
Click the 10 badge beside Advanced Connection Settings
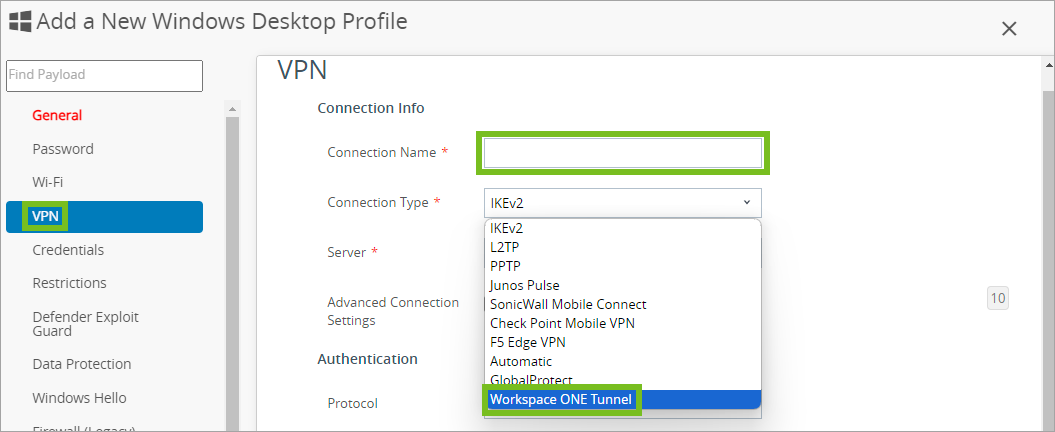click(998, 298)
